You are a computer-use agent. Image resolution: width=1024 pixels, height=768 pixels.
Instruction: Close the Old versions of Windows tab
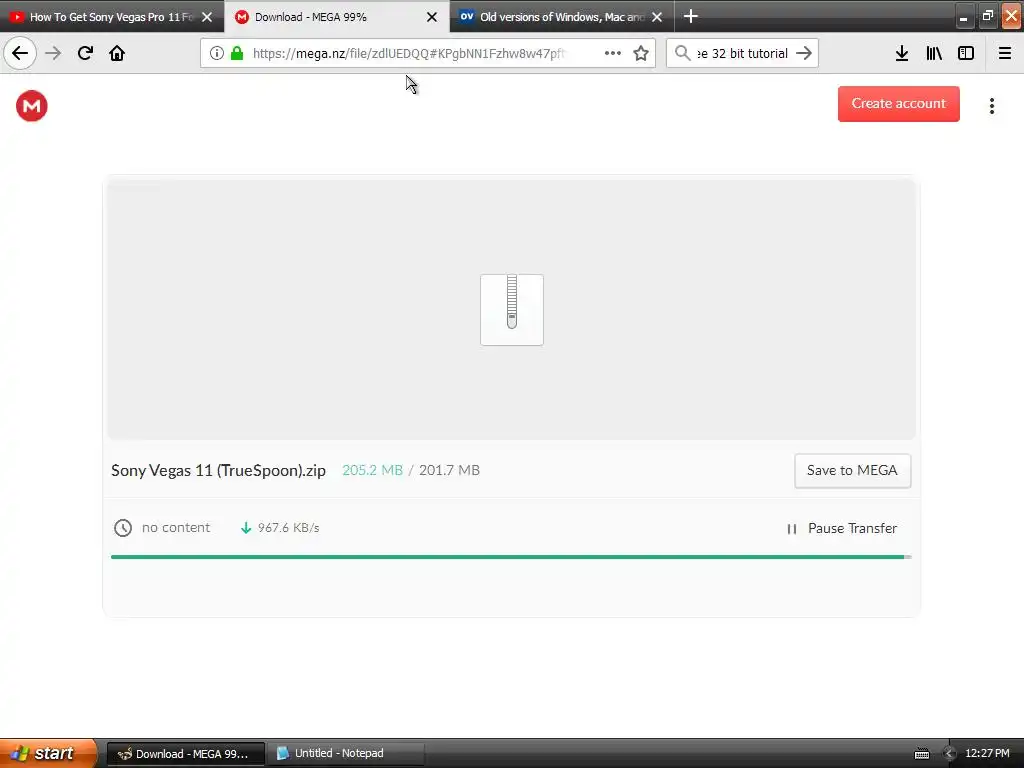pyautogui.click(x=657, y=17)
